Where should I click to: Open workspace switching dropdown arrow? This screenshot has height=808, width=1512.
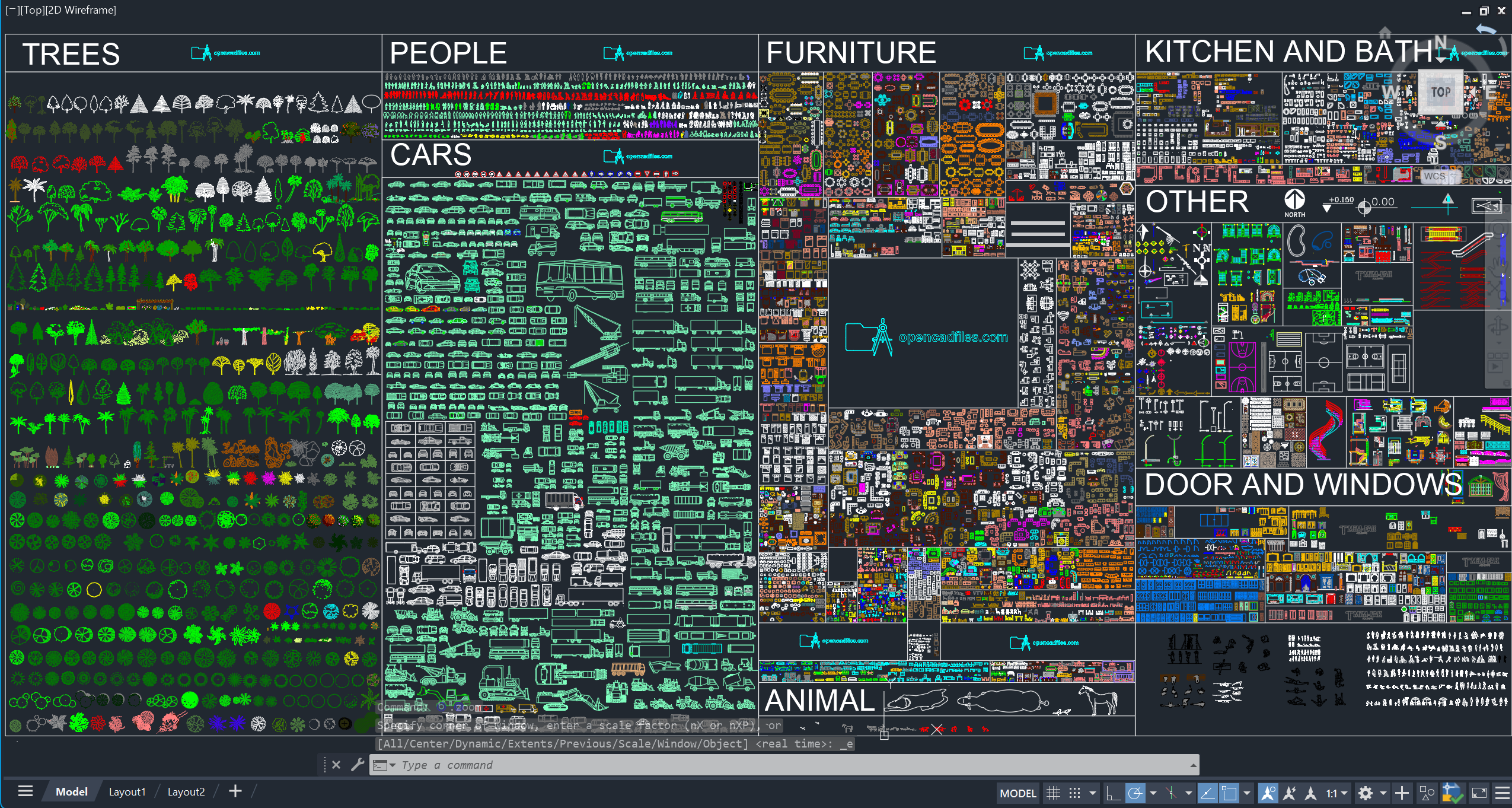coord(1383,793)
